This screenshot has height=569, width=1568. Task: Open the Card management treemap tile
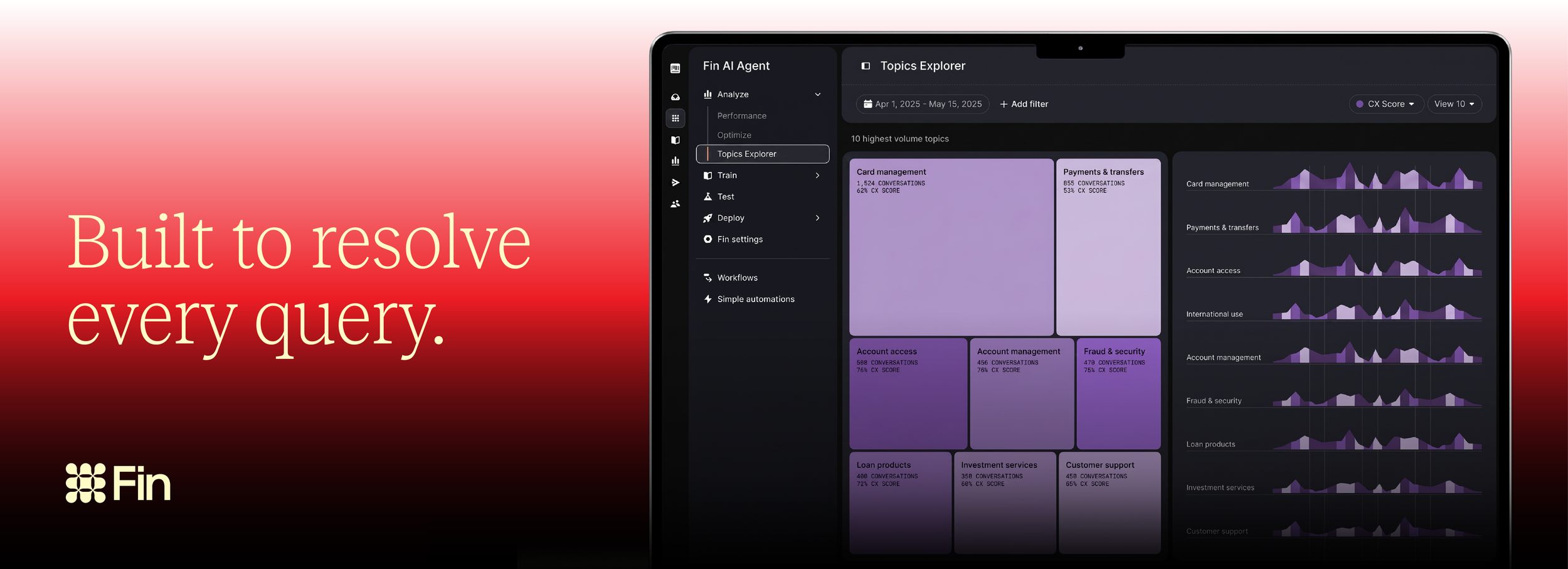(x=951, y=247)
